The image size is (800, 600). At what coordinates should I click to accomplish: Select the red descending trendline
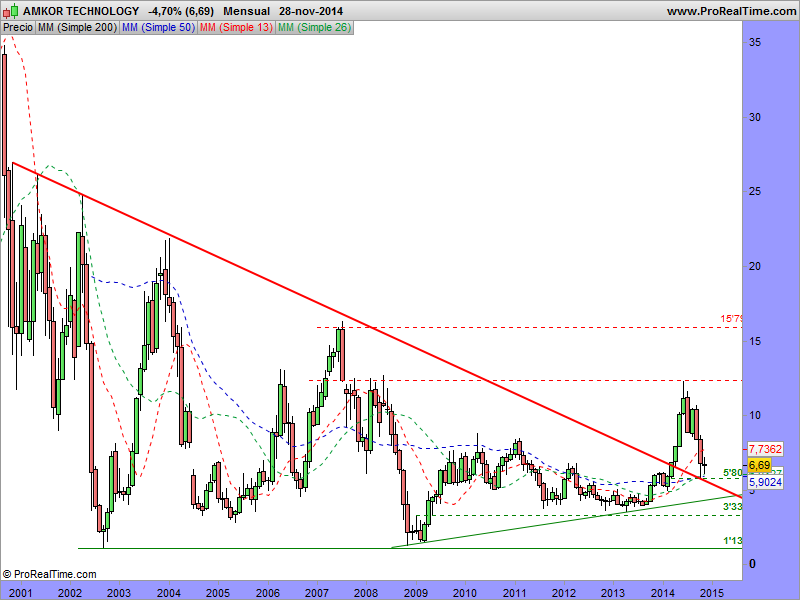(378, 330)
